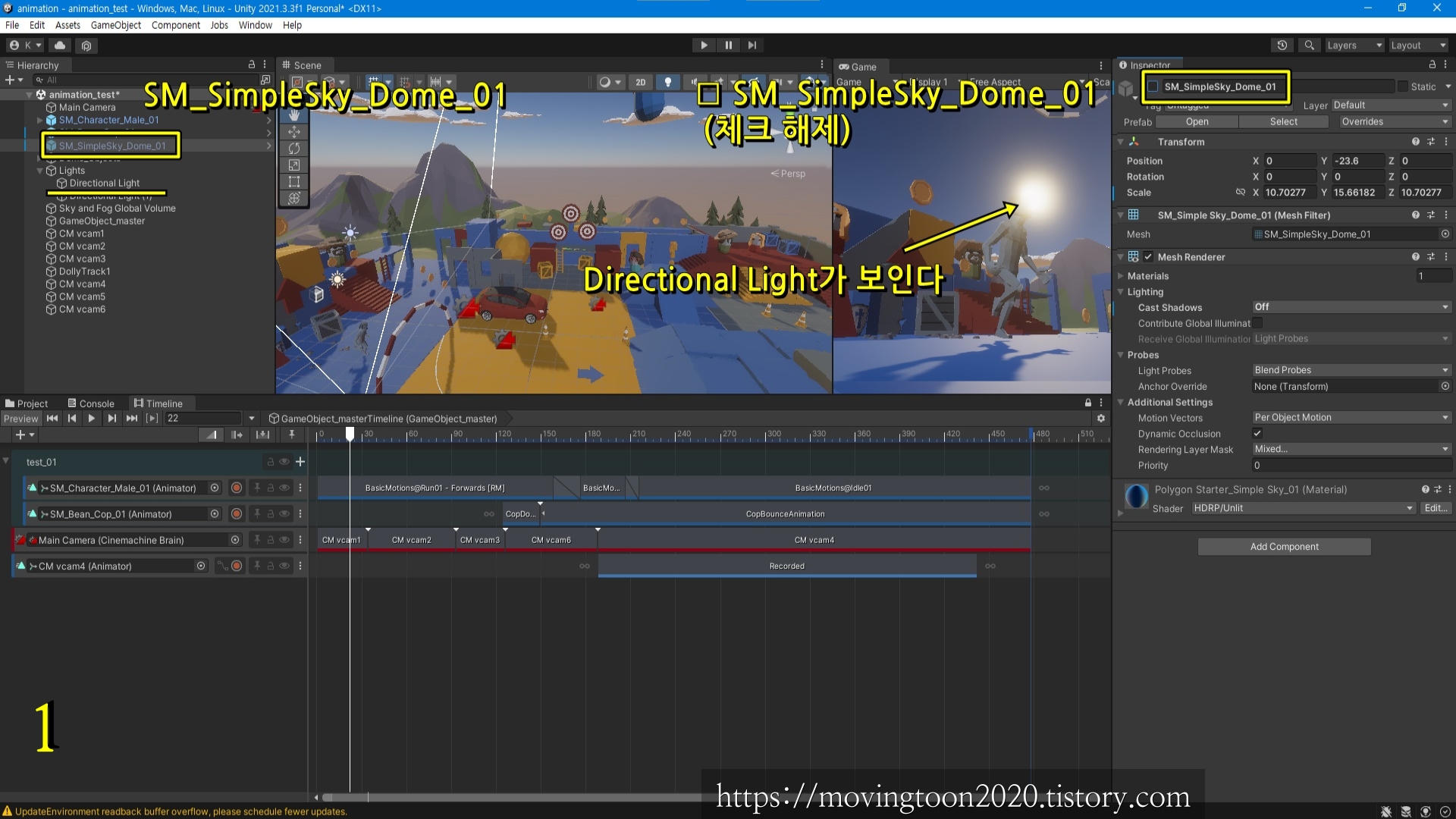1456x819 pixels.
Task: Select the Rect tool in Scene toolbar
Action: [x=294, y=182]
